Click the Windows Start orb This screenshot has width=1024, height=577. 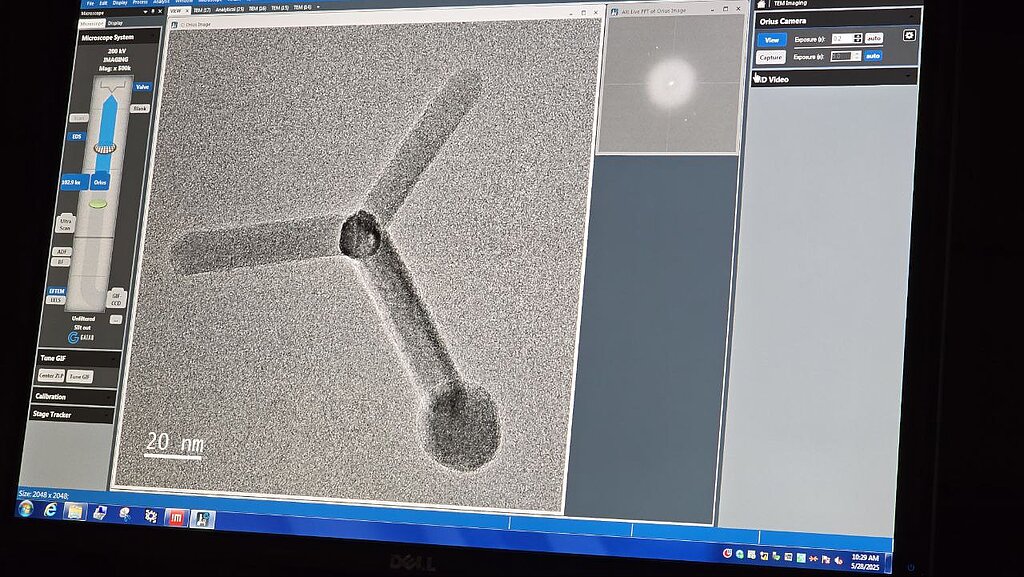click(x=26, y=508)
